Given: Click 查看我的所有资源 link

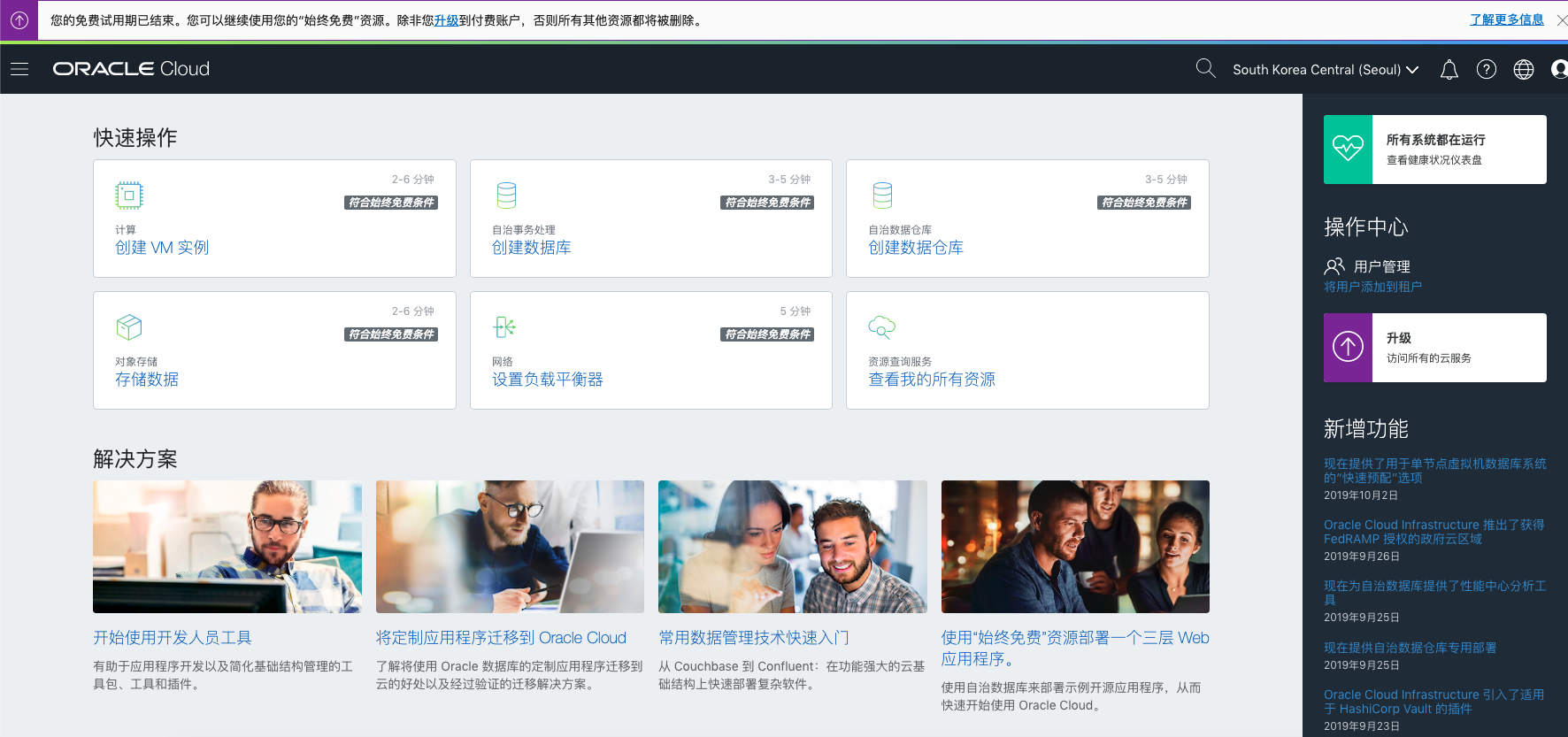Looking at the screenshot, I should (x=931, y=380).
